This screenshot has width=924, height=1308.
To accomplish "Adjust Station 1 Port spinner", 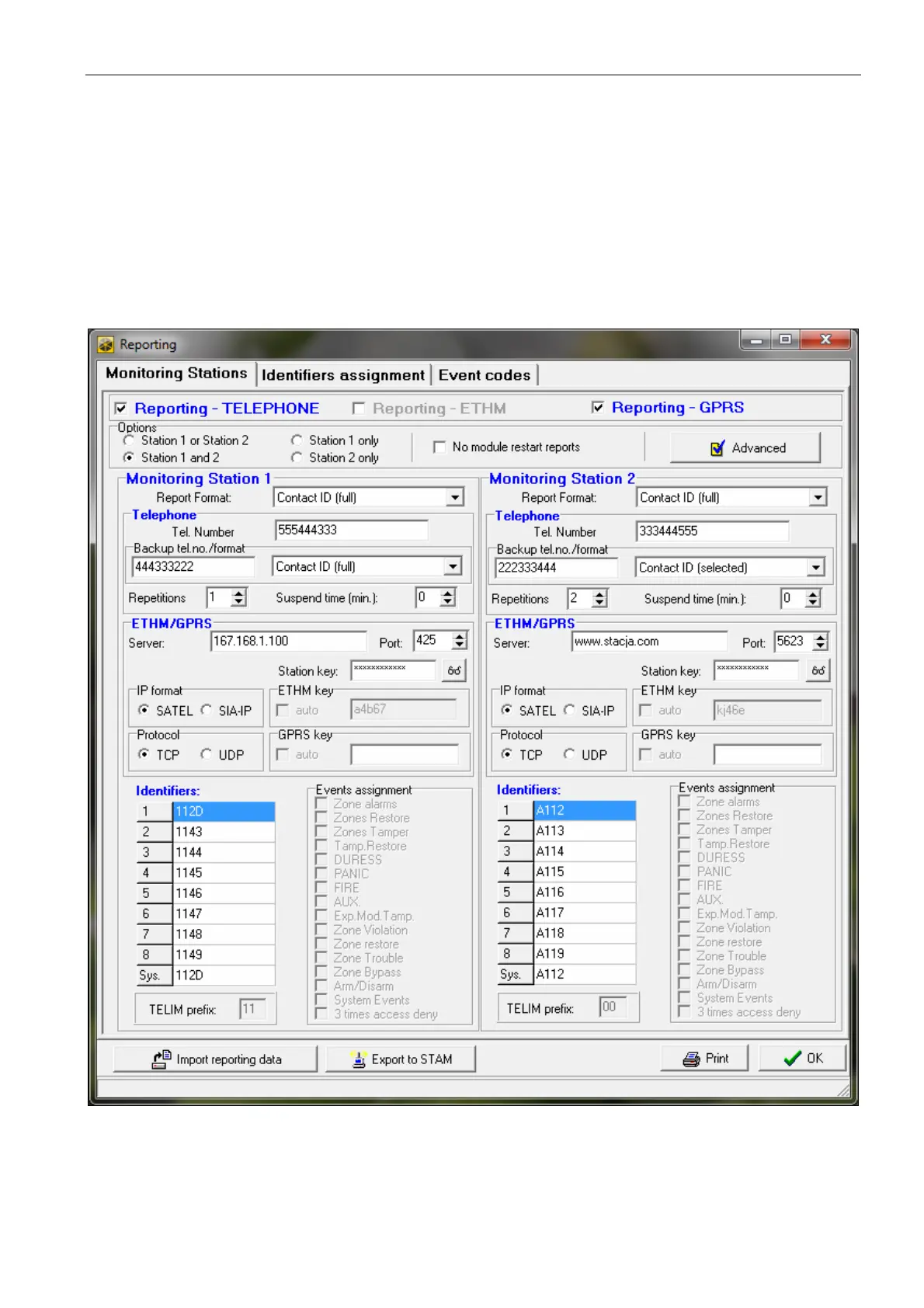I will 460,641.
